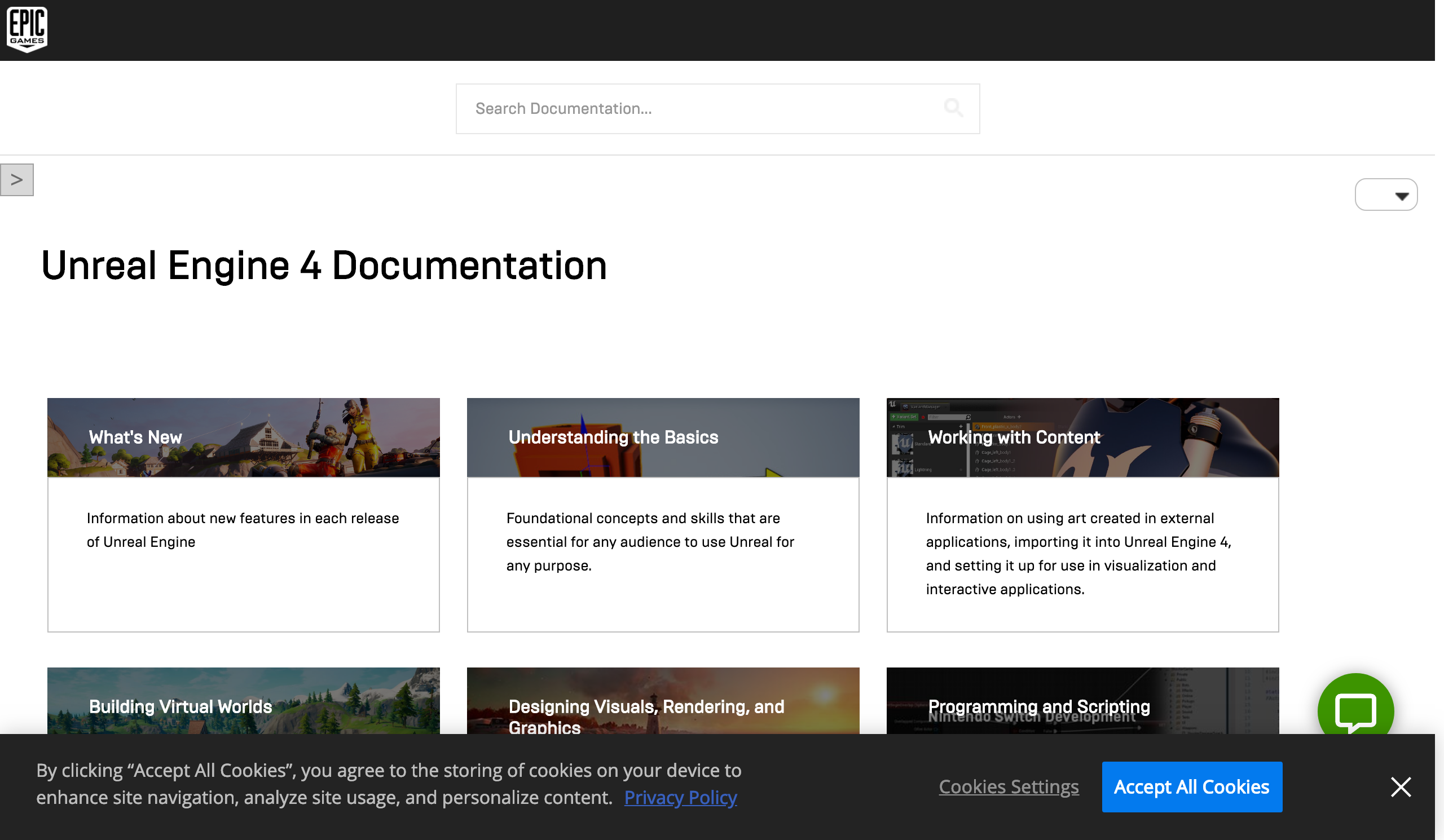Expand the sidebar navigation arrow
The image size is (1444, 840).
[16, 180]
